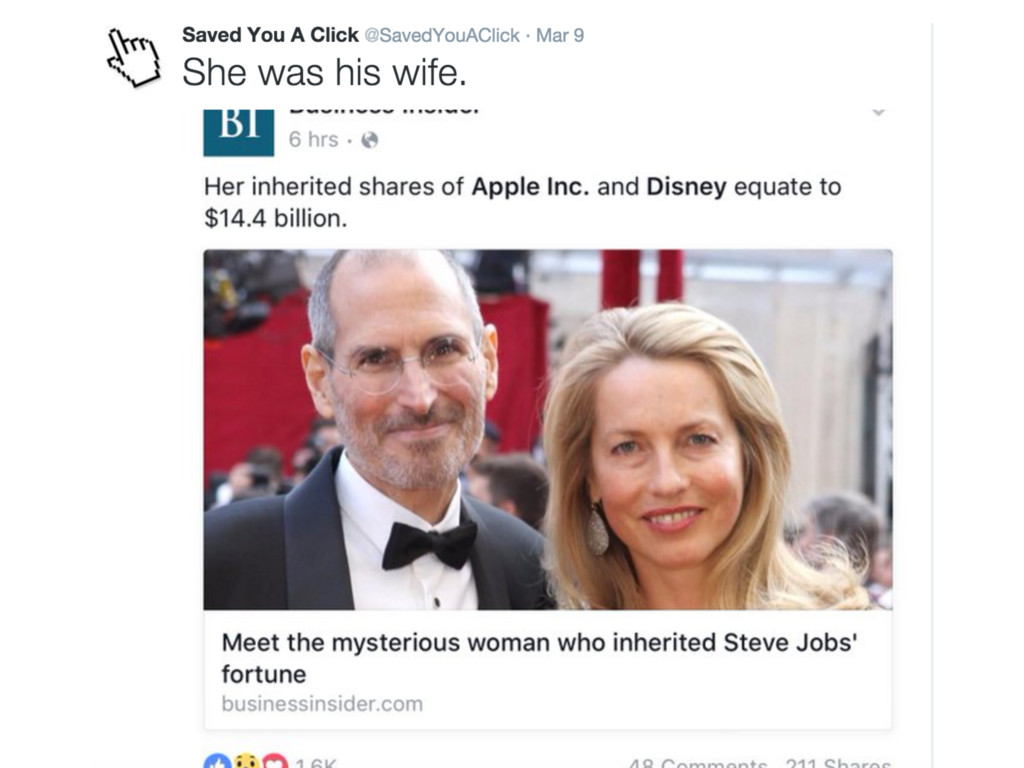Click the businessinsider.com source link

[322, 703]
